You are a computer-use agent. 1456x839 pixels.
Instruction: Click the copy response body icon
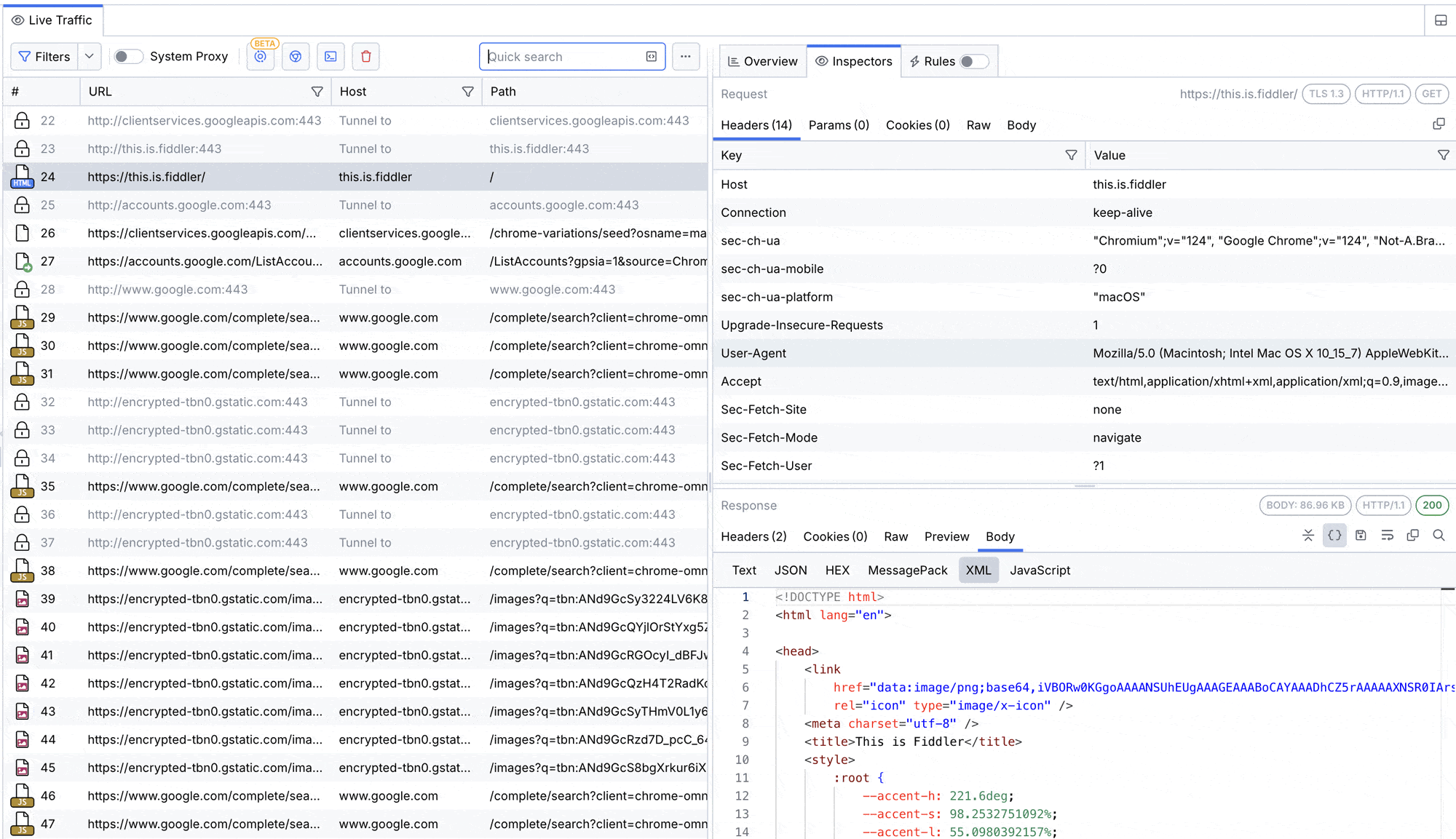[x=1413, y=537]
